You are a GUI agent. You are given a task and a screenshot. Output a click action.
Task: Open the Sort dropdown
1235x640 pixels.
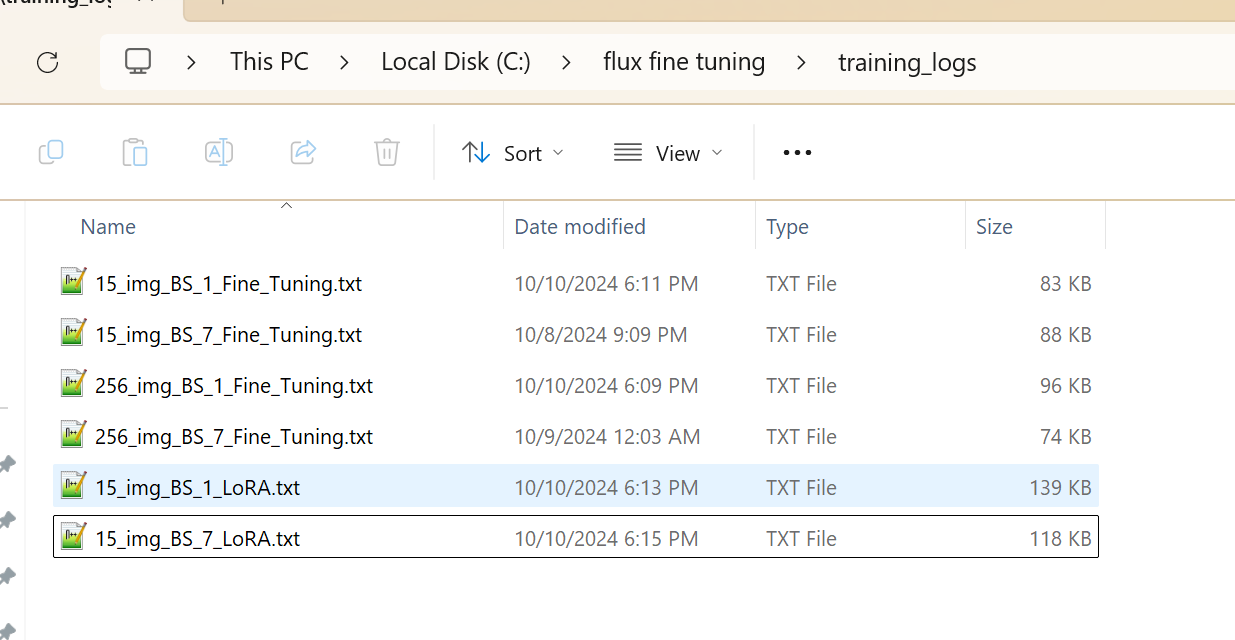coord(513,153)
